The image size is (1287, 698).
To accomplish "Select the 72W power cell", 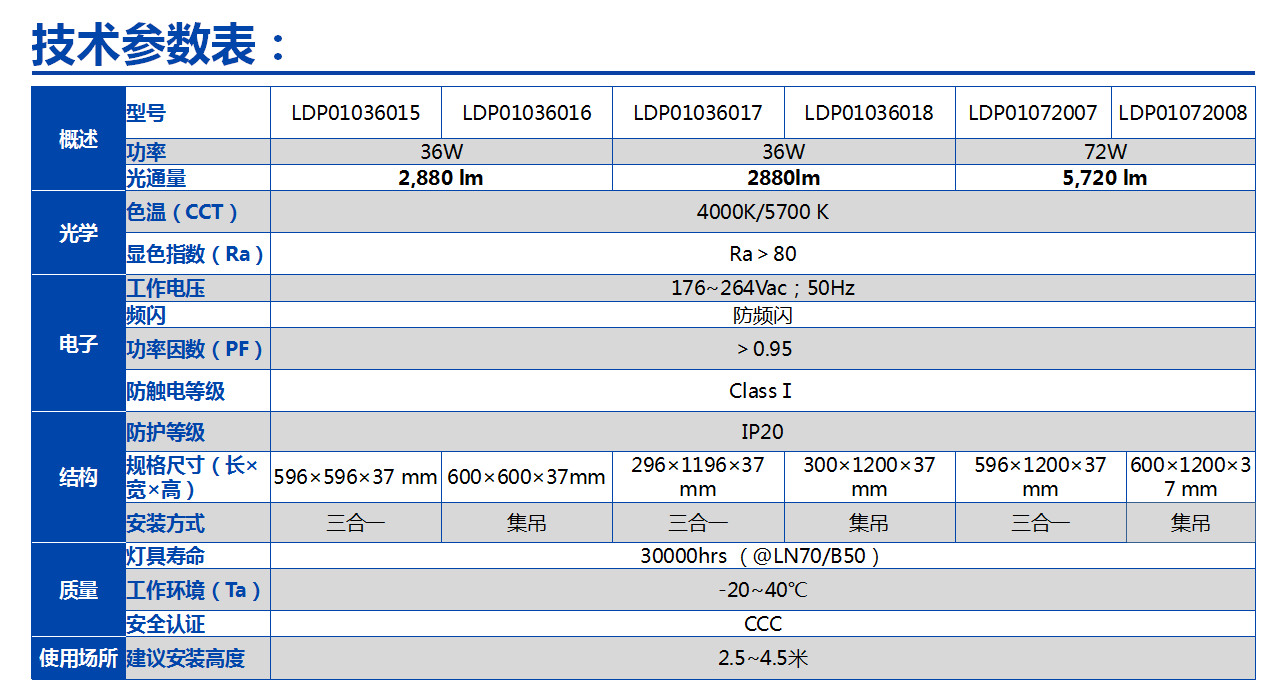I will point(1104,152).
